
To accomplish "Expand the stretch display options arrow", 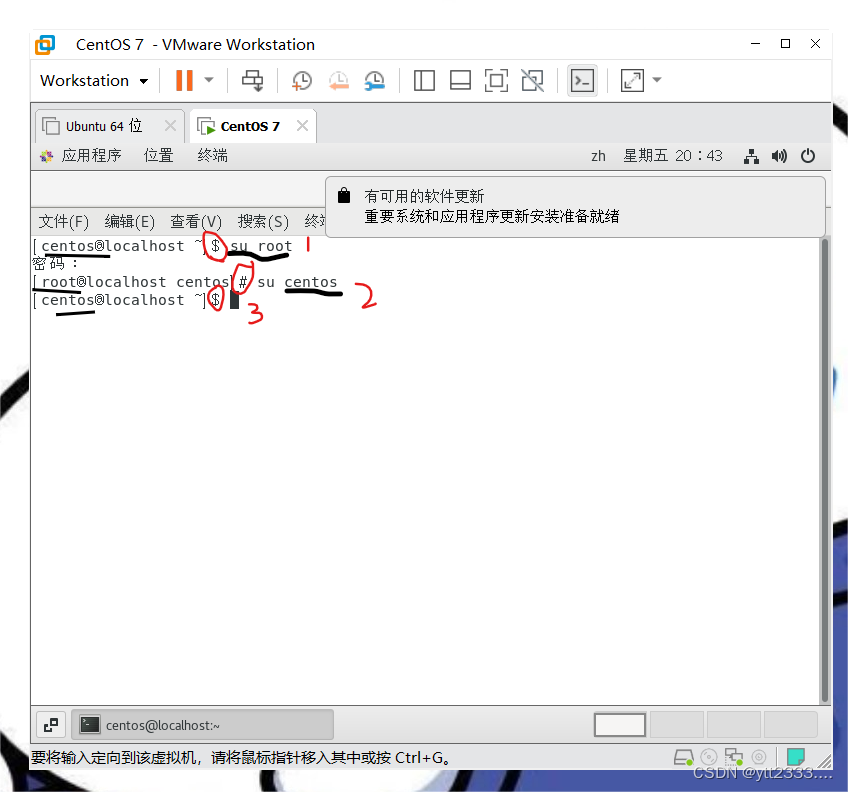I will [657, 80].
